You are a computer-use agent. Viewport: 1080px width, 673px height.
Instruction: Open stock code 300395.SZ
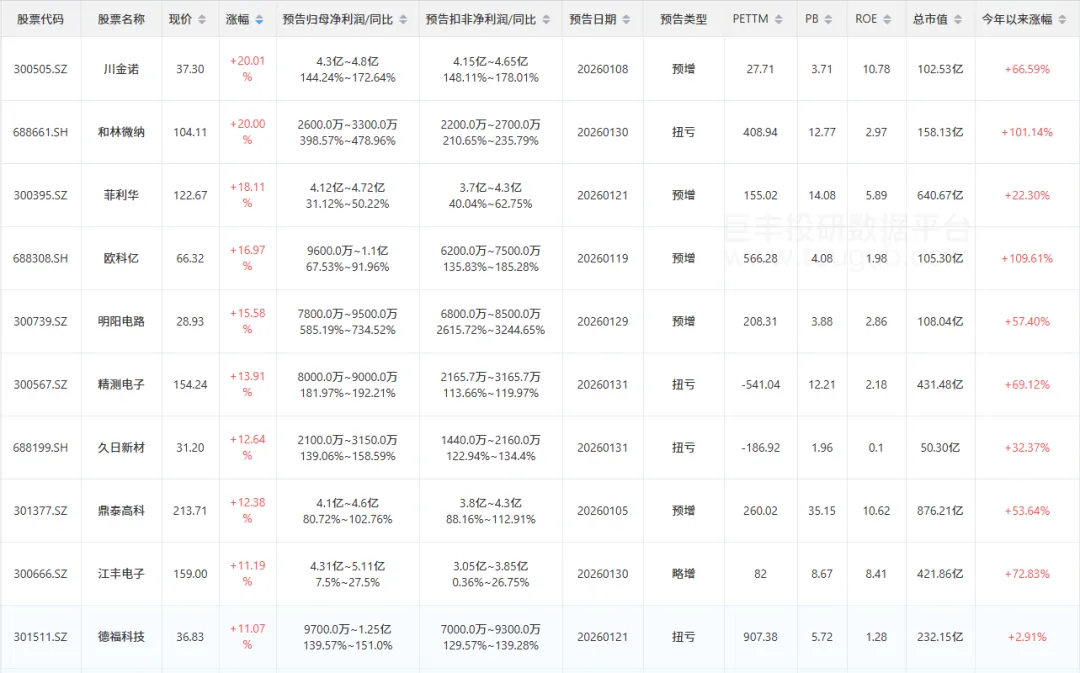click(x=41, y=196)
